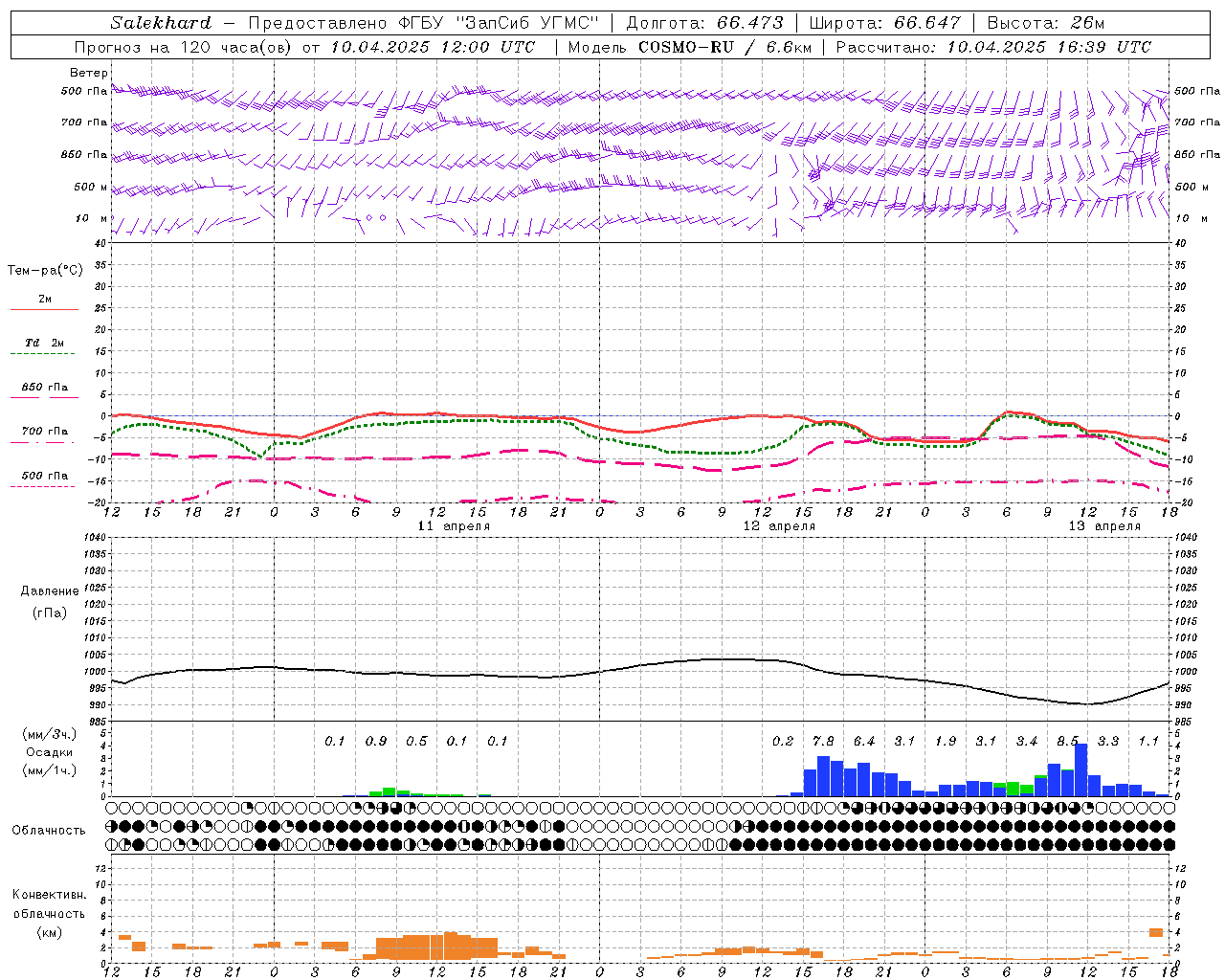The height and width of the screenshot is (980, 1225).
Task: Click the elevation text 'Высота: 26м'
Action: [x=1046, y=23]
